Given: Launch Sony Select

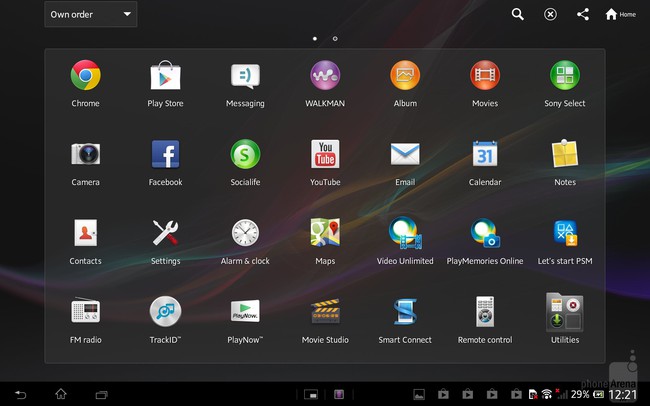Looking at the screenshot, I should tap(565, 75).
